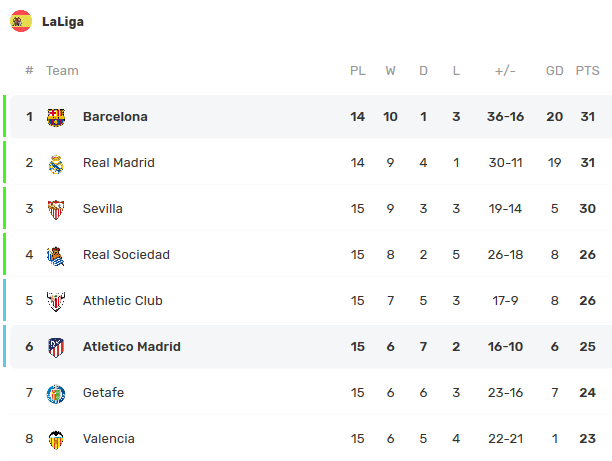Image resolution: width=612 pixels, height=461 pixels.
Task: Click the Atletico Madrid crest
Action: (57, 347)
